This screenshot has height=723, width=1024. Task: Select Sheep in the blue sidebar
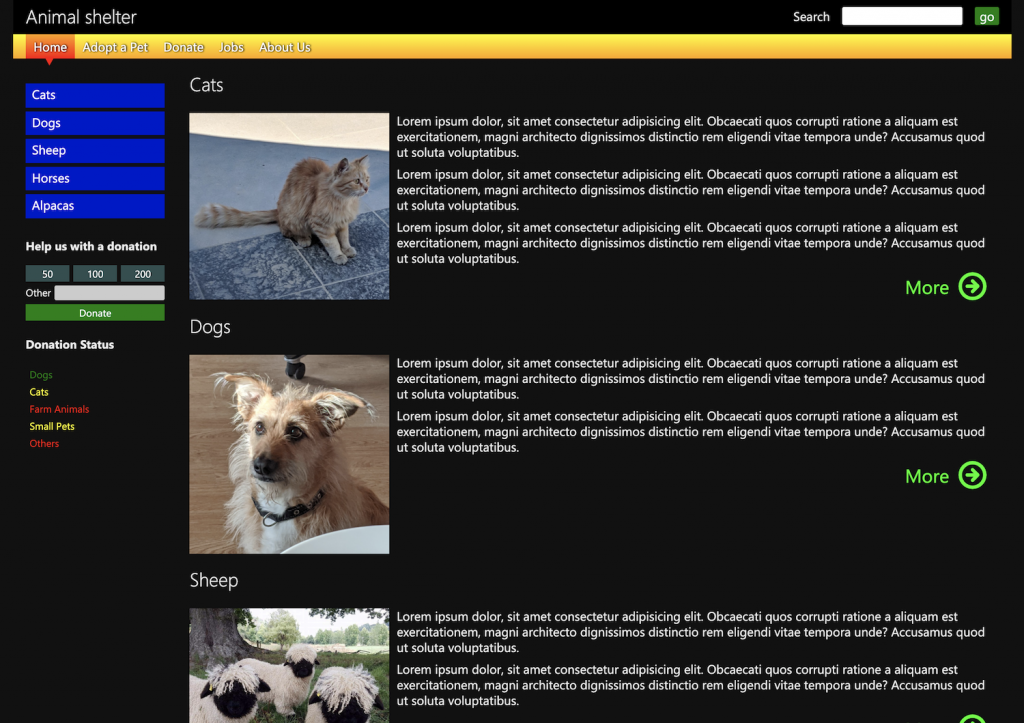[95, 150]
